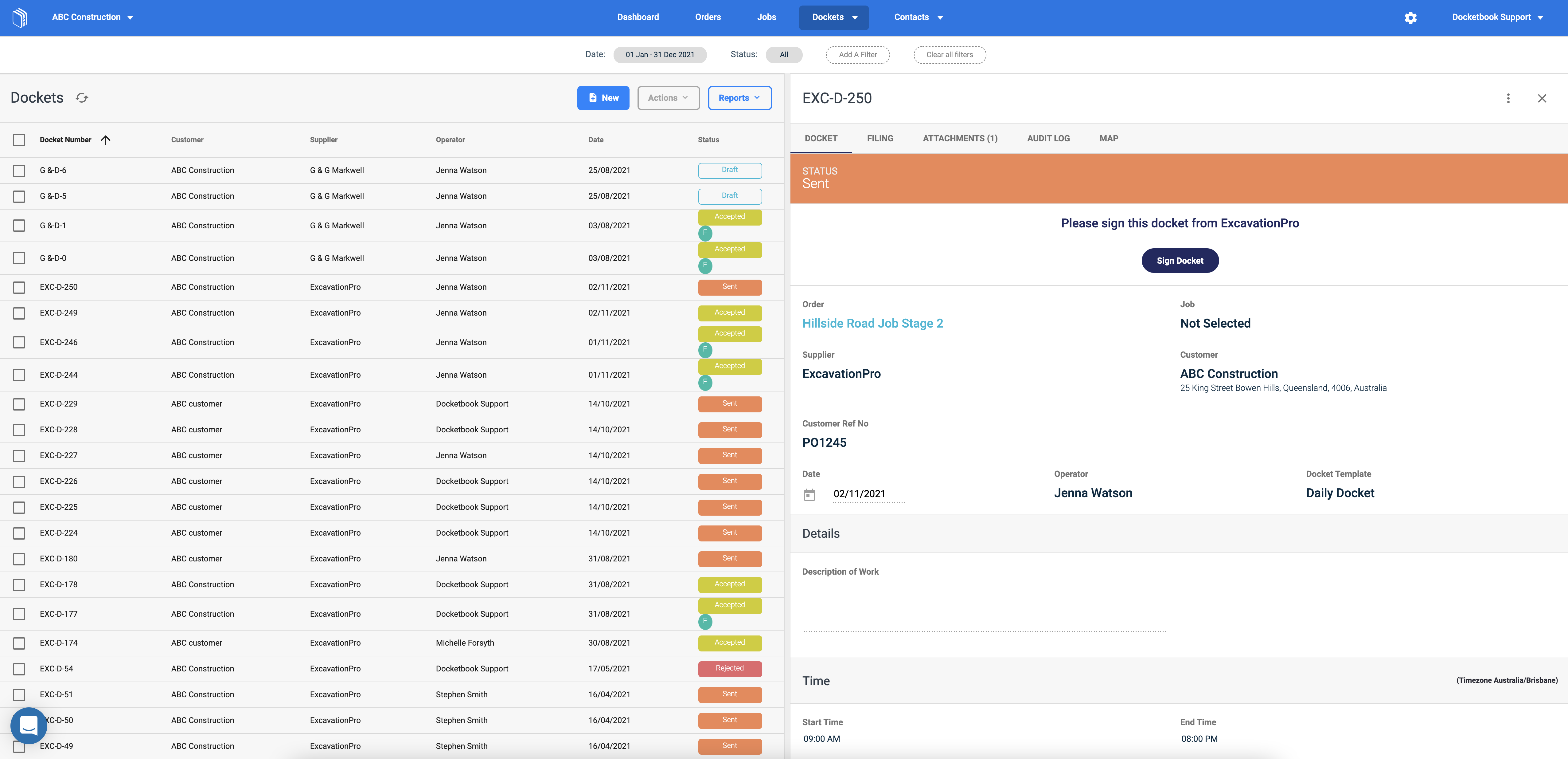
Task: Open the AUDIT LOG tab
Action: [1047, 138]
